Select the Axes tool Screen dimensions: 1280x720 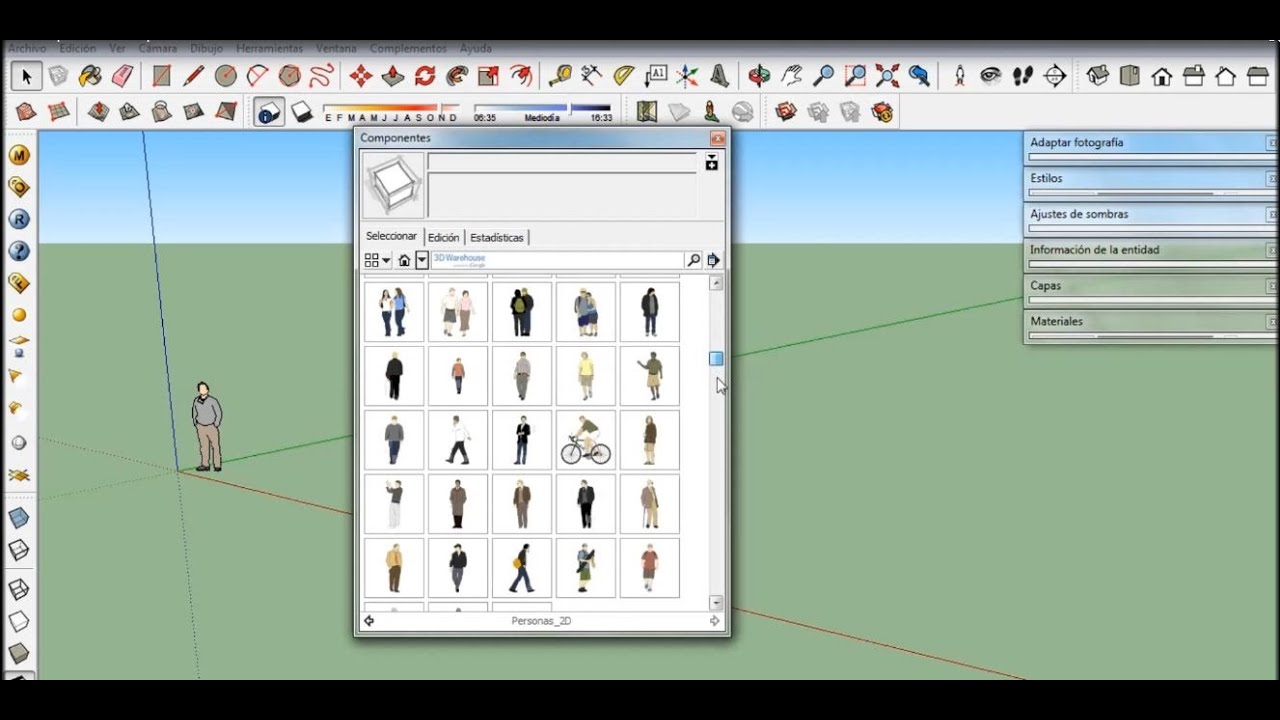pos(688,76)
